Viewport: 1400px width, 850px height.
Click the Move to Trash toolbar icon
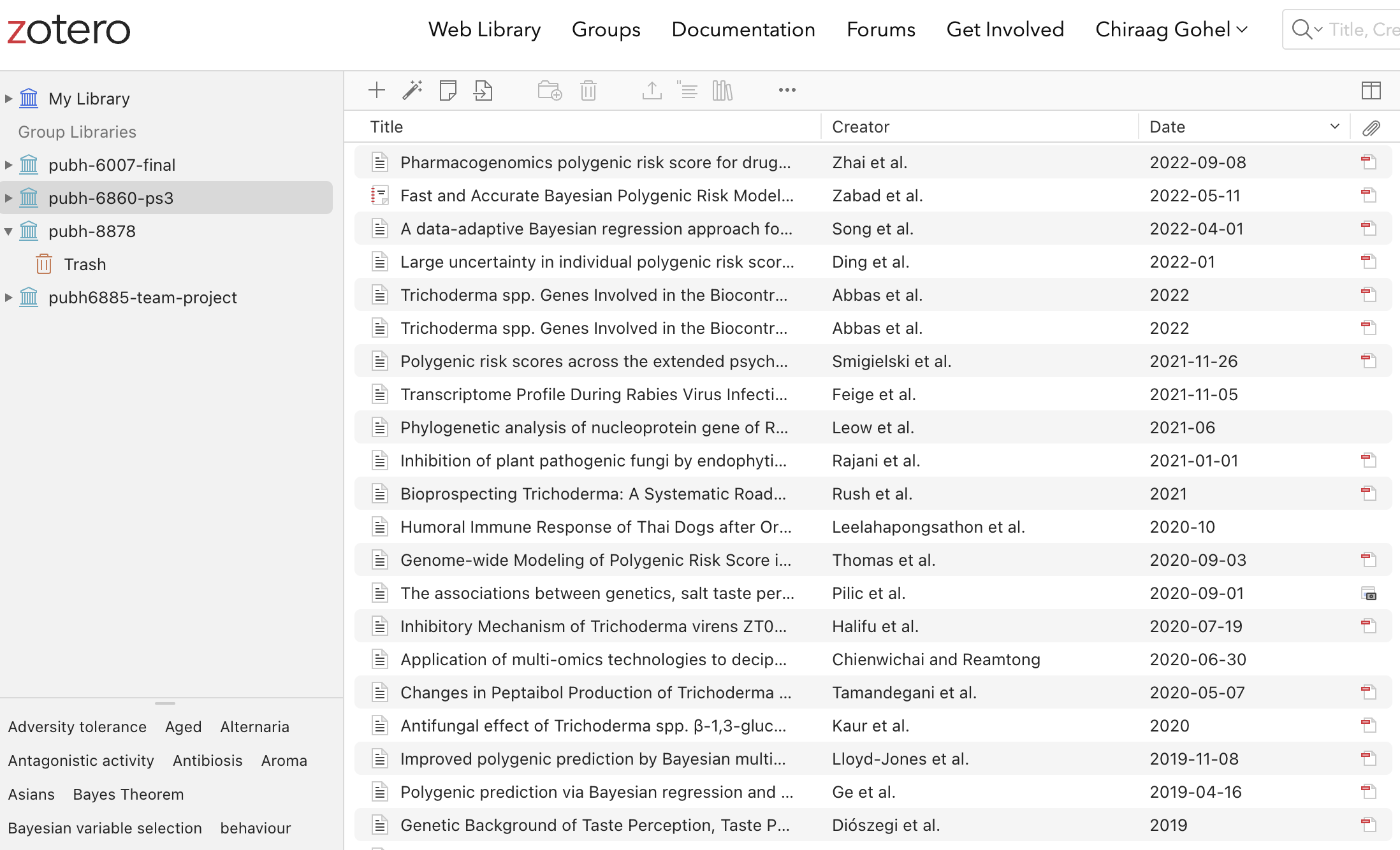(588, 90)
